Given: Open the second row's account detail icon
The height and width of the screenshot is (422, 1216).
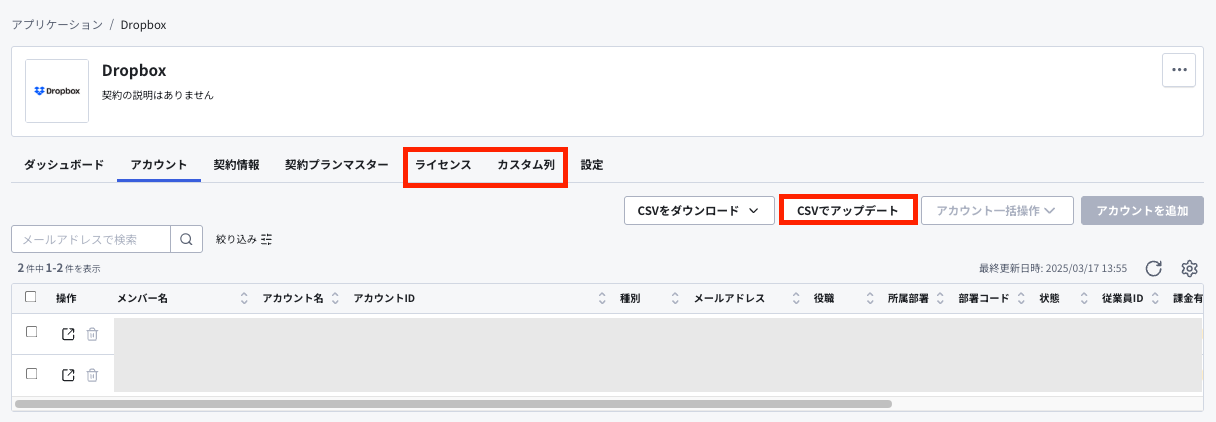Looking at the screenshot, I should click(x=68, y=375).
